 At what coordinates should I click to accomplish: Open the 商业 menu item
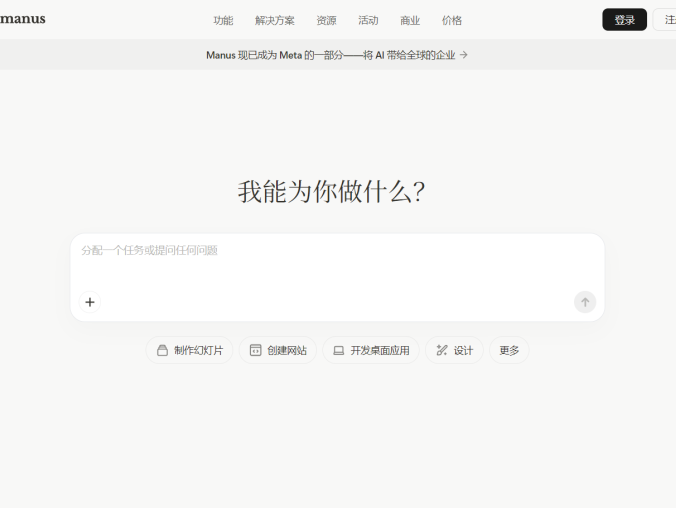(x=410, y=20)
